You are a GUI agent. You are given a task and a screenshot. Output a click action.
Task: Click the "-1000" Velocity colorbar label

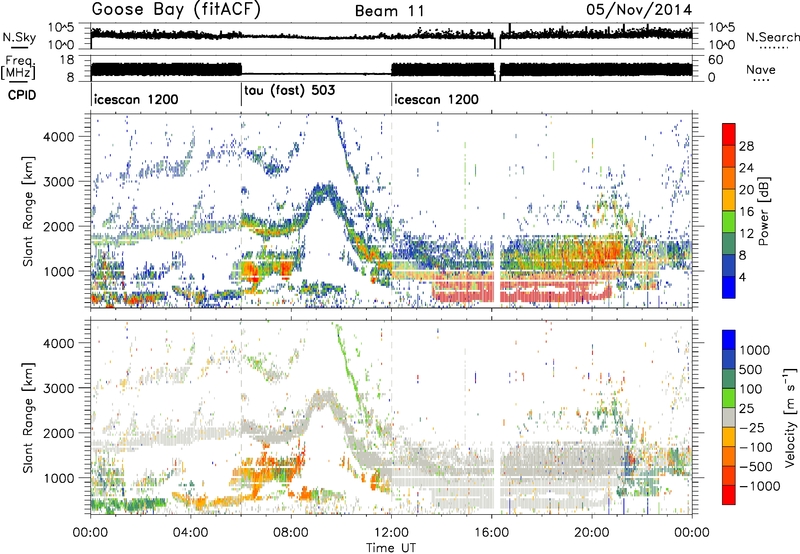pyautogui.click(x=760, y=486)
